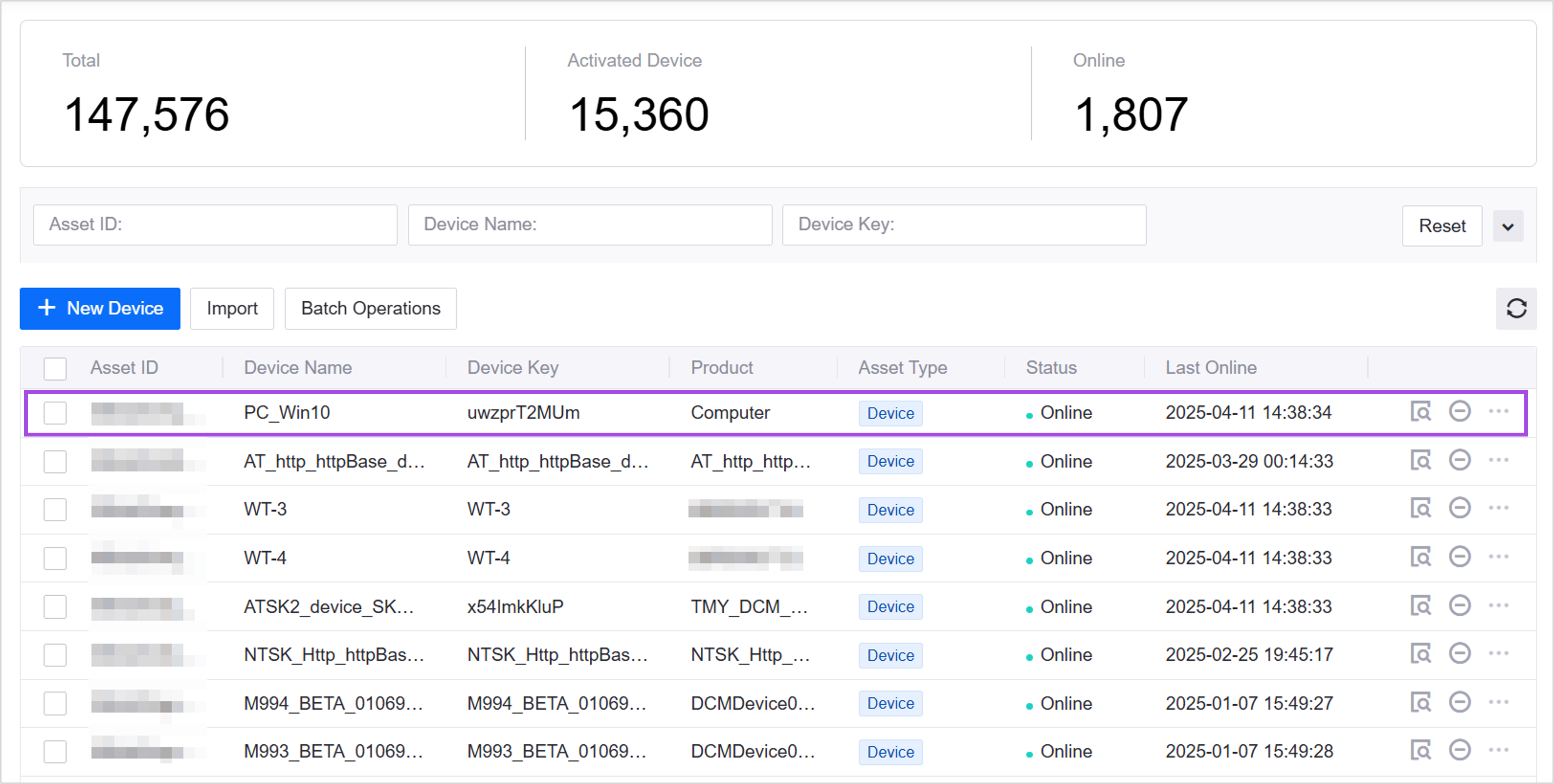Click the New Device button
1554x784 pixels.
100,308
